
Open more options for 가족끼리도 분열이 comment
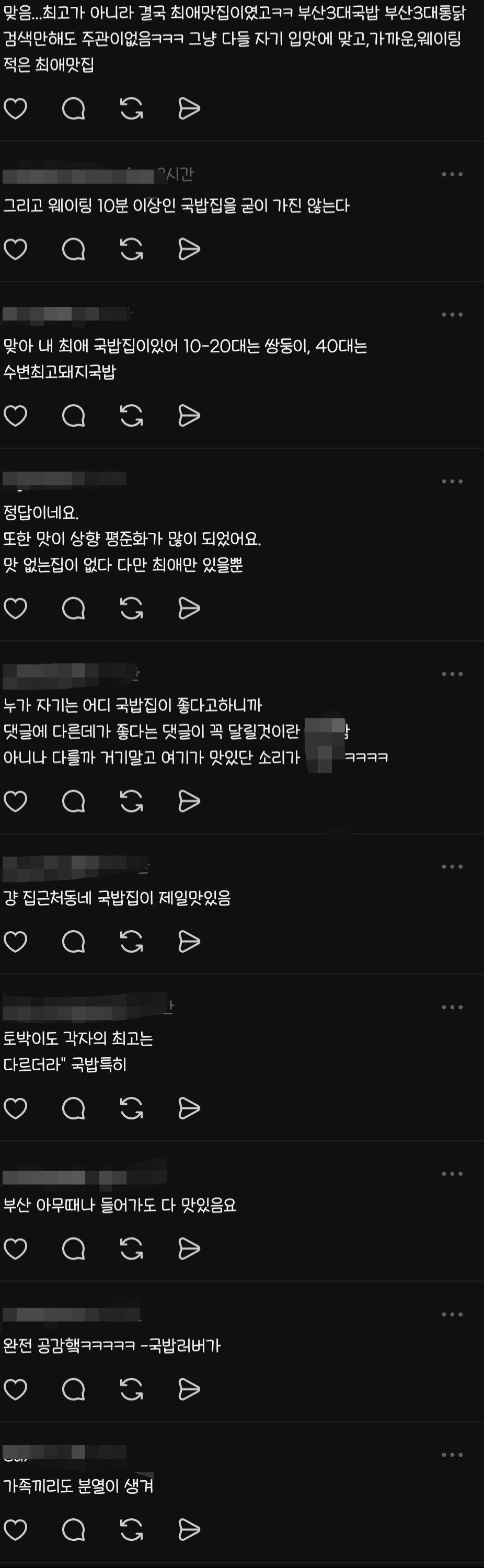(452, 1455)
